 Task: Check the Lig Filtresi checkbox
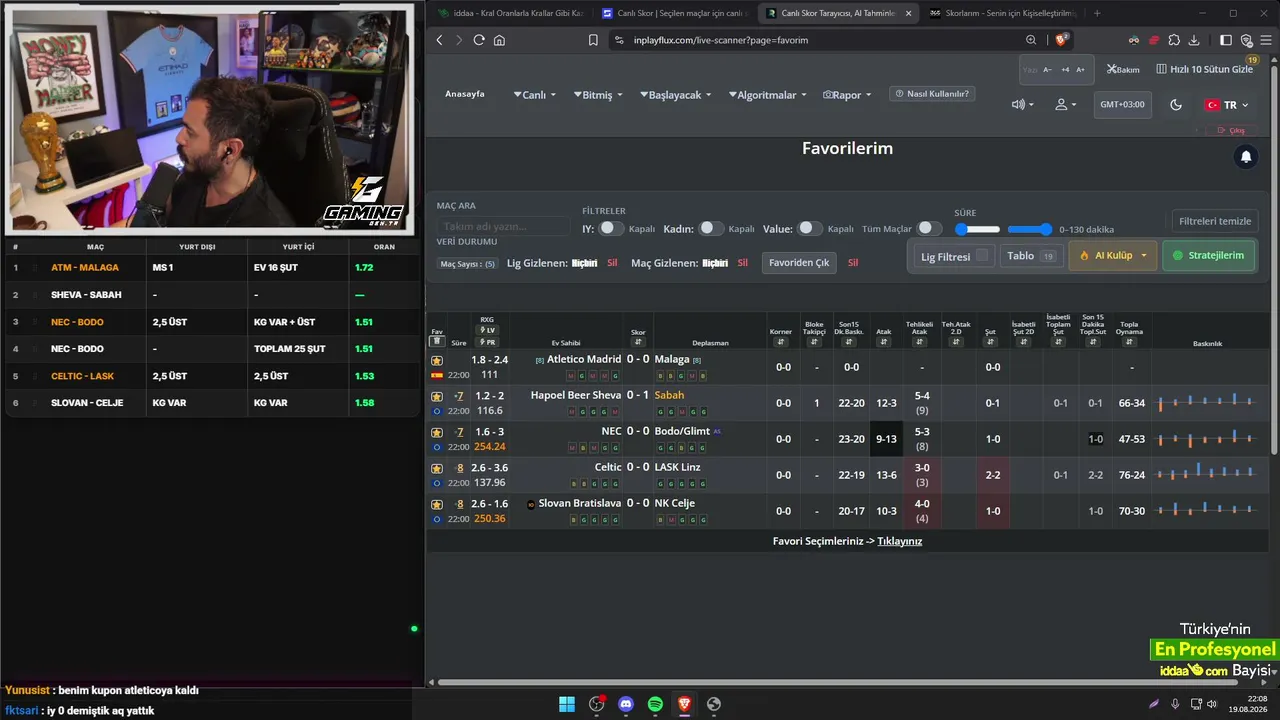(982, 256)
